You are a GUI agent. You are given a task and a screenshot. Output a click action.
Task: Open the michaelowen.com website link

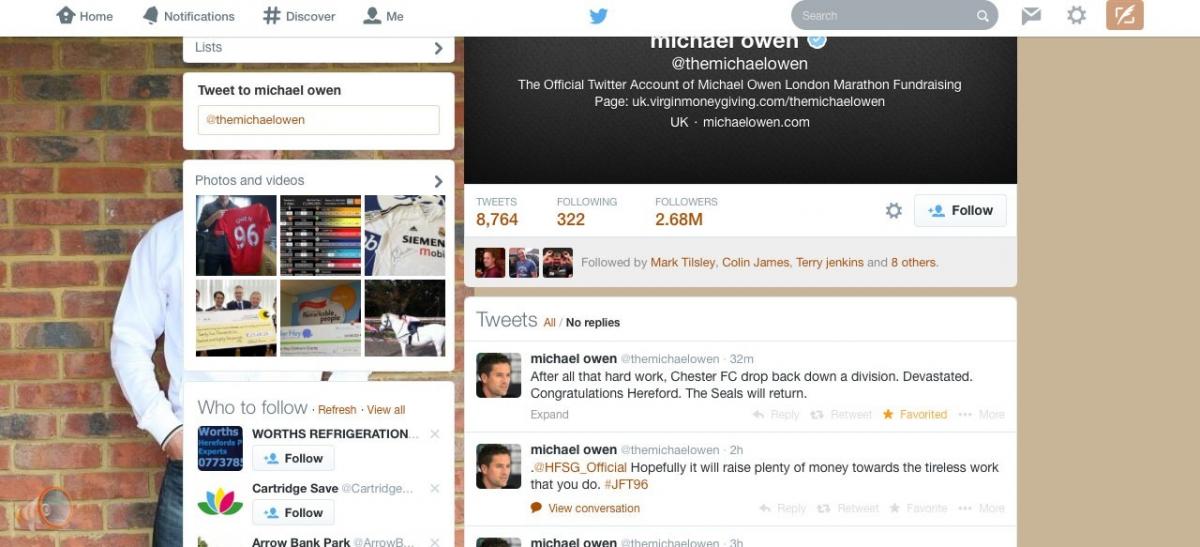click(756, 122)
